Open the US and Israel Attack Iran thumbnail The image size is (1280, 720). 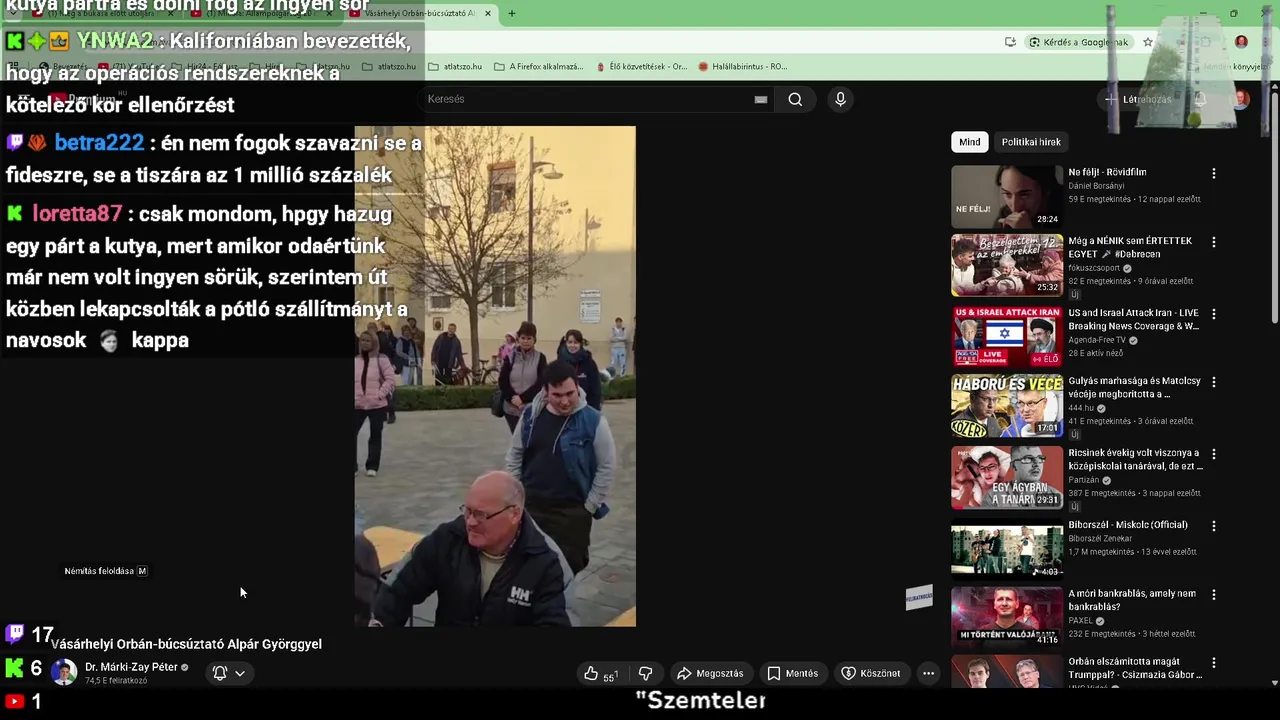[1007, 336]
